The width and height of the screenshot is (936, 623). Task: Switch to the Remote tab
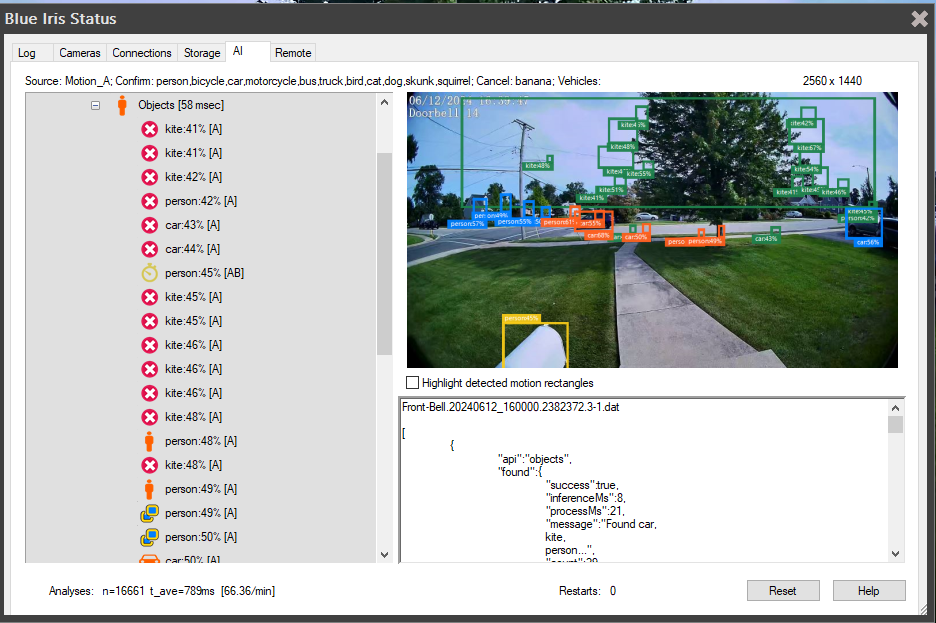(x=293, y=53)
